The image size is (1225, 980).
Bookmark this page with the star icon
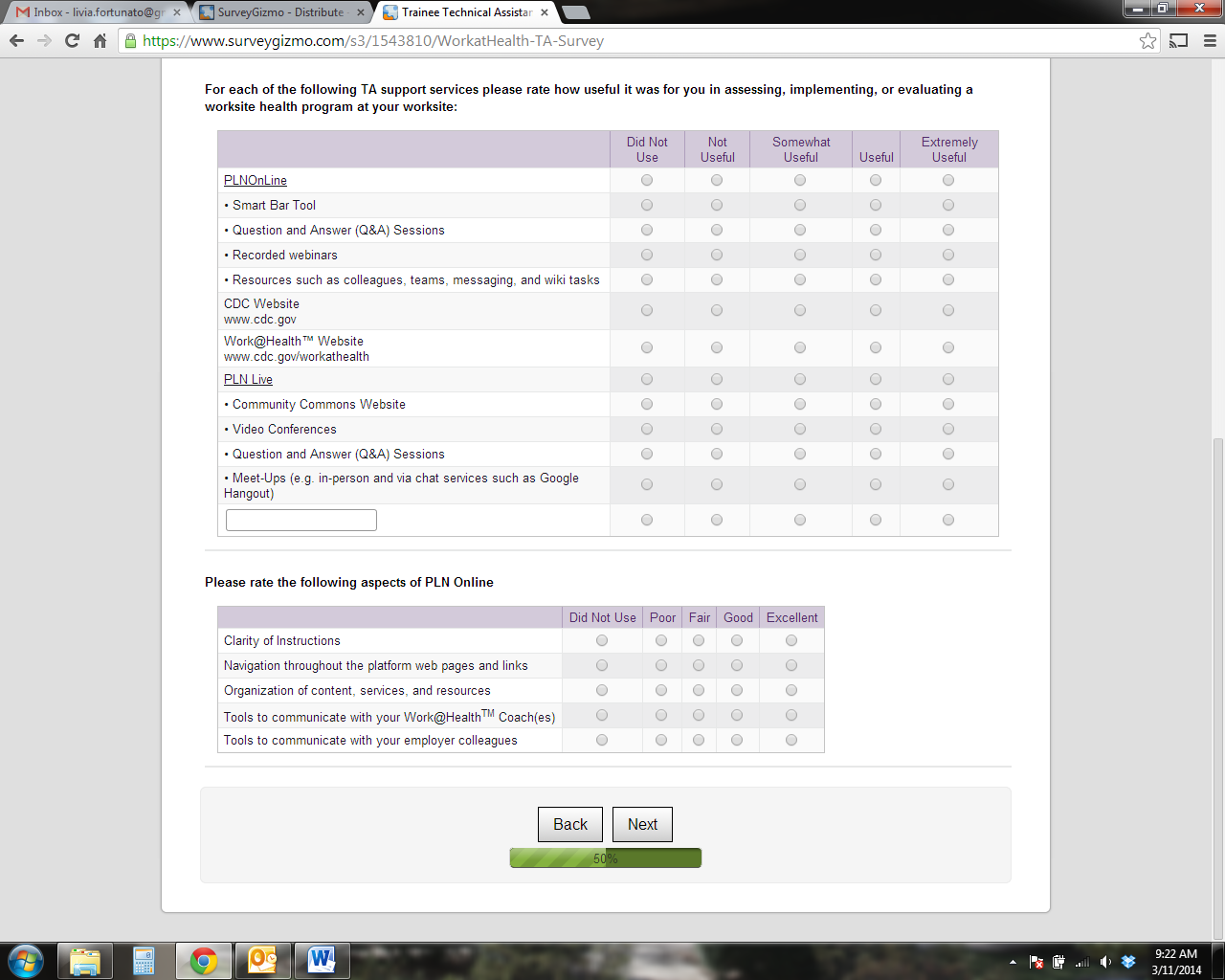click(1147, 41)
